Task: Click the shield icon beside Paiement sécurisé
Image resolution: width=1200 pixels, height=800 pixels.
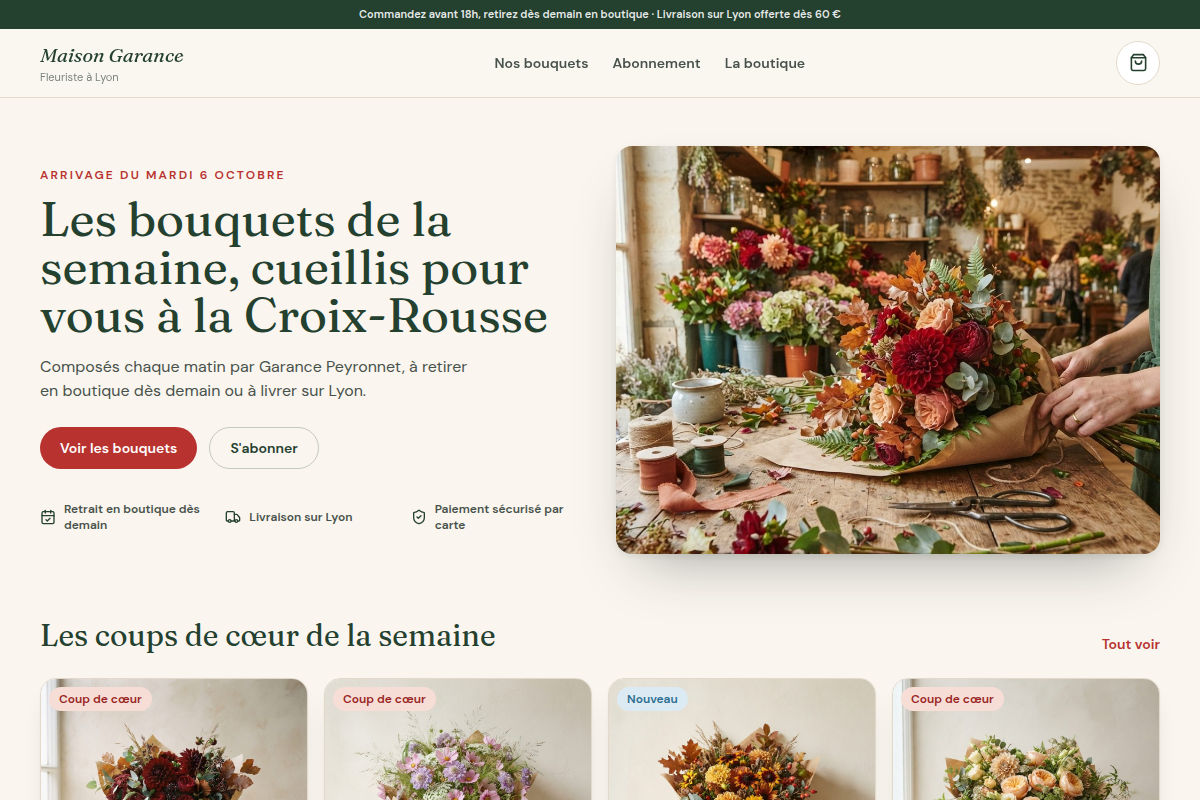Action: (x=419, y=517)
